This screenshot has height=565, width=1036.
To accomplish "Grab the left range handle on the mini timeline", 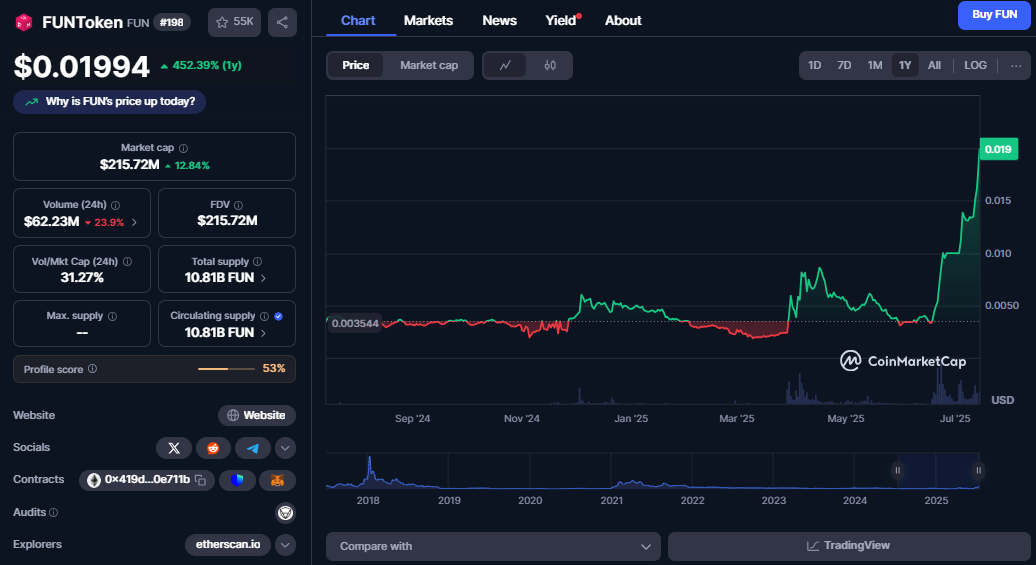I will pos(897,471).
